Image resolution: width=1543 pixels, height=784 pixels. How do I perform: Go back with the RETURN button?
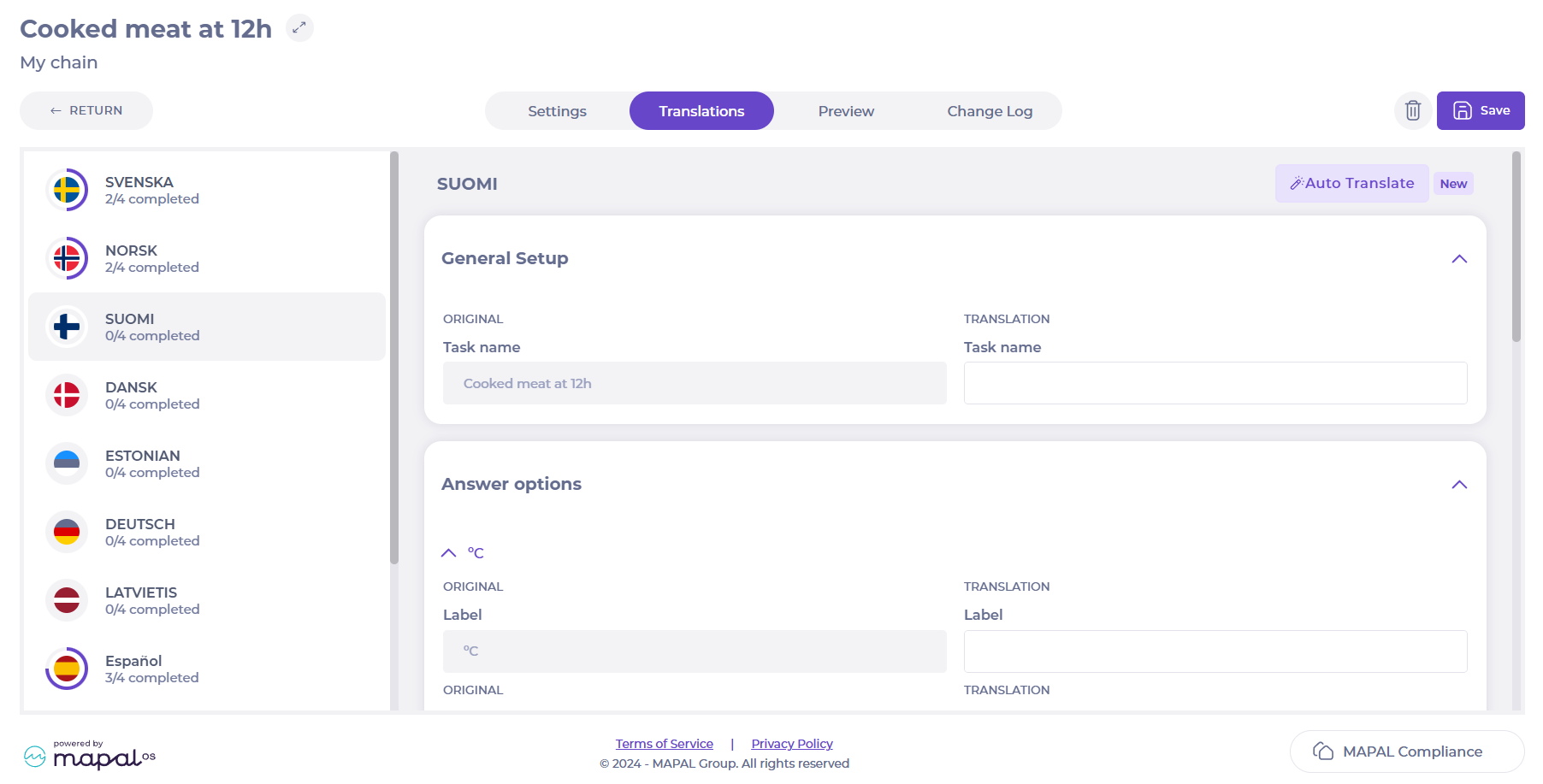86,110
